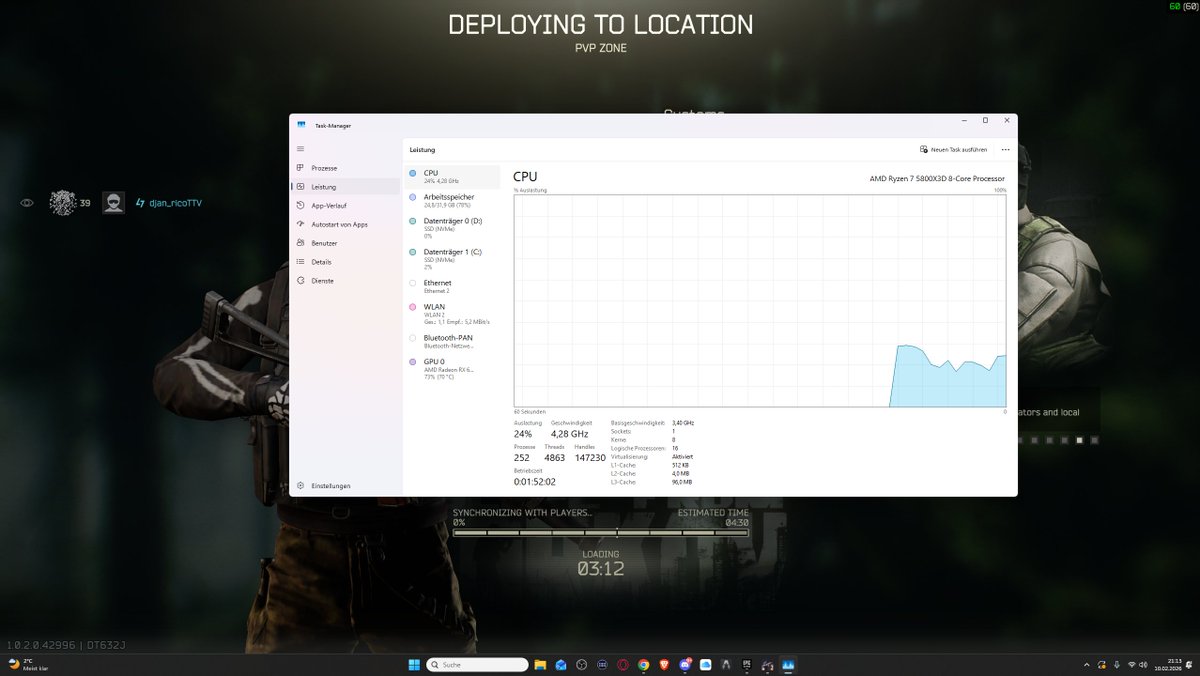Go to Autostart von Apps
Viewport: 1200px width, 676px height.
pyautogui.click(x=345, y=224)
